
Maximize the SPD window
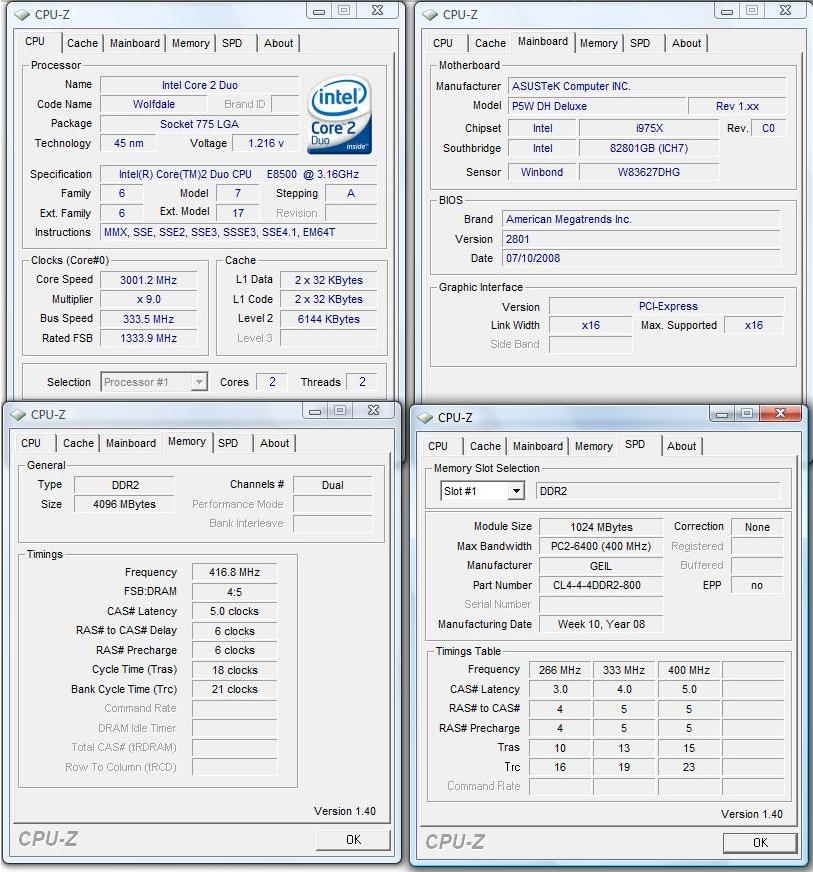click(x=747, y=413)
